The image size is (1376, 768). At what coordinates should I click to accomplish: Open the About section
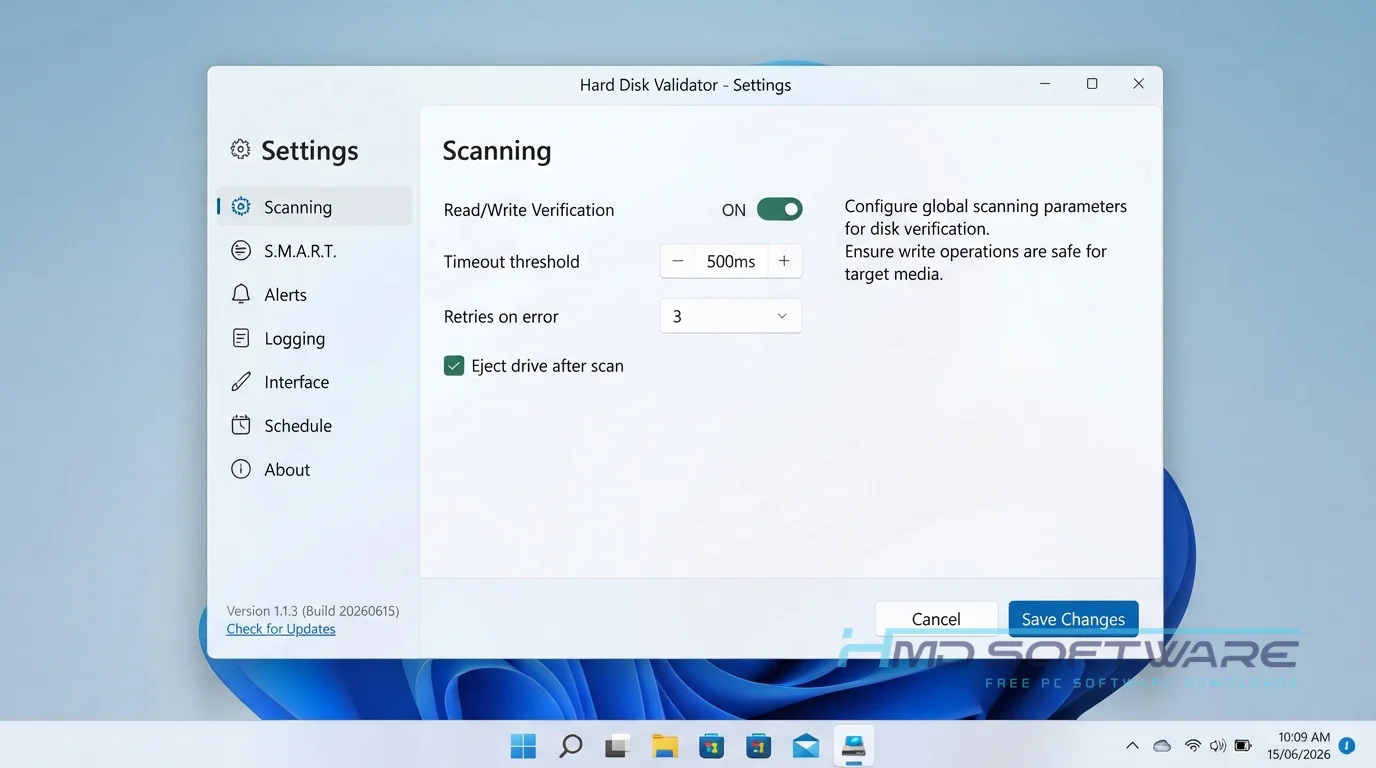314,469
